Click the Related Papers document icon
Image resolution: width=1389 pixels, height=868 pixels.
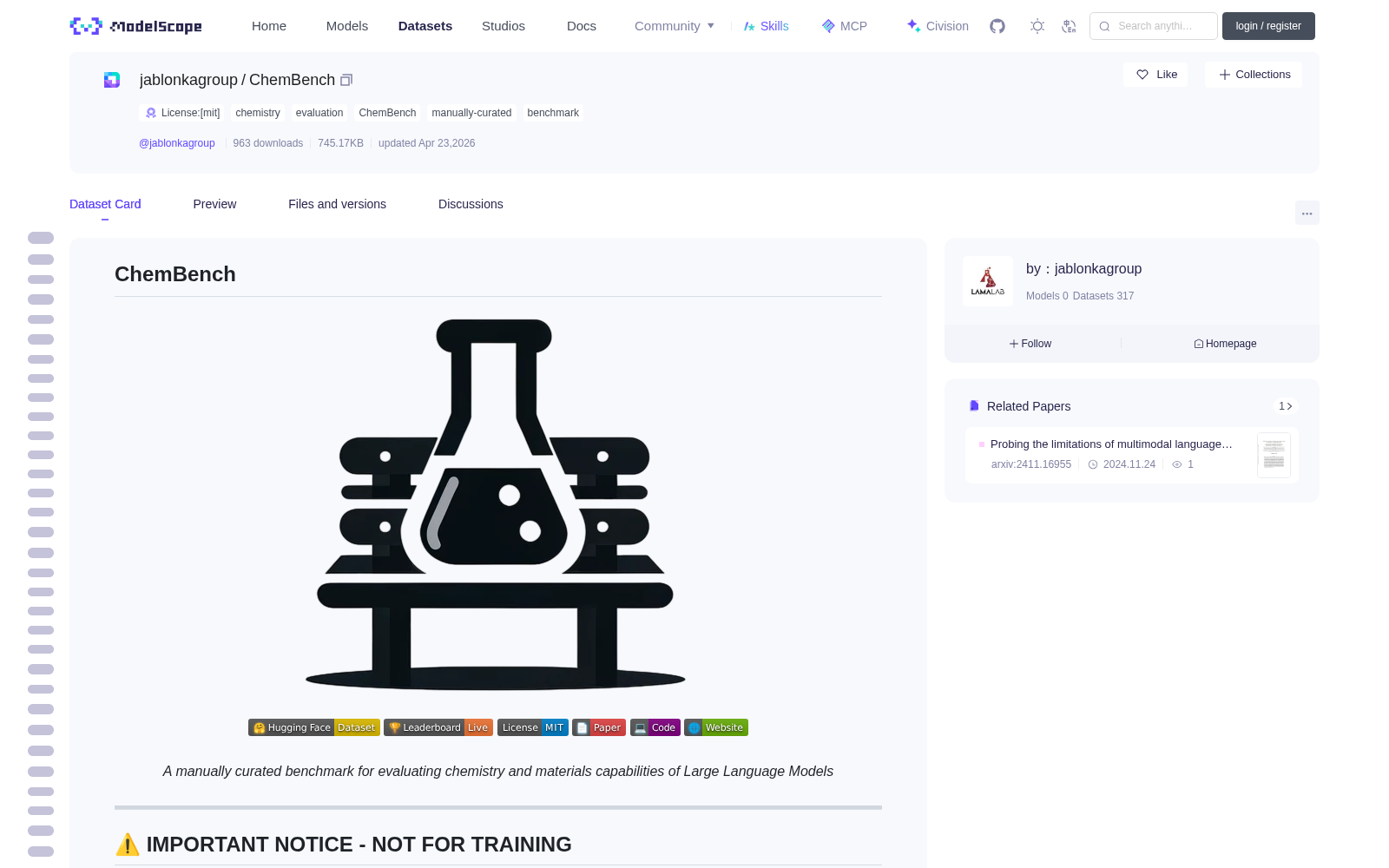974,406
